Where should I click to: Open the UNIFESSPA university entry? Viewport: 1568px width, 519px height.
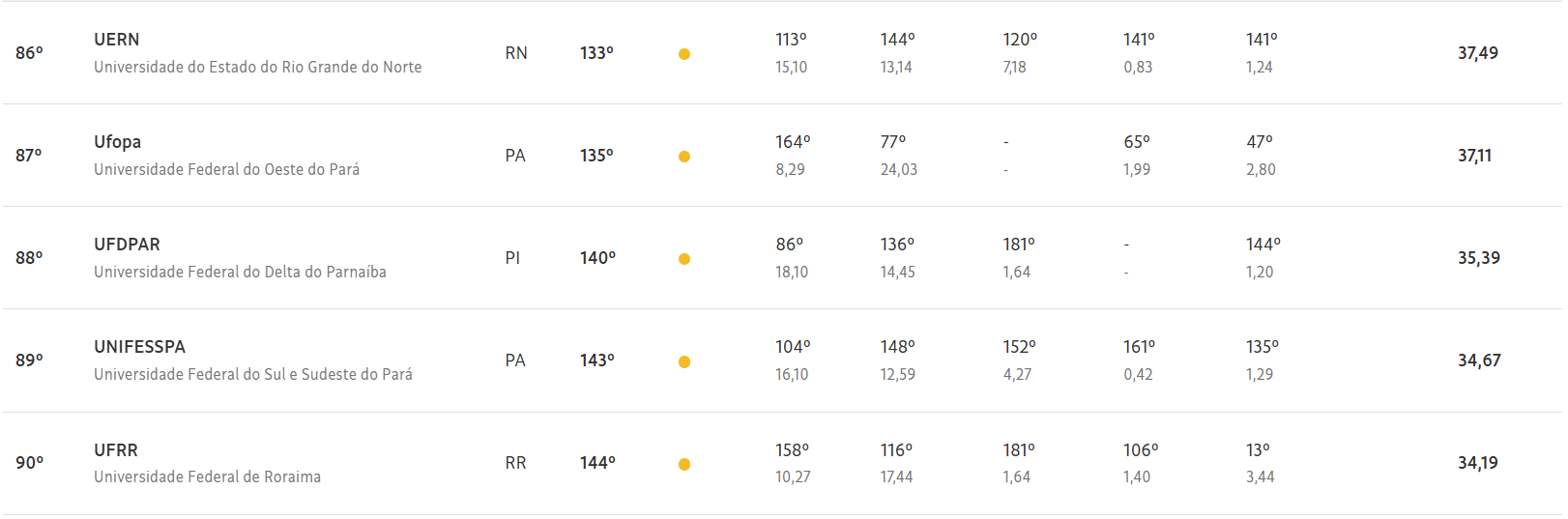140,347
